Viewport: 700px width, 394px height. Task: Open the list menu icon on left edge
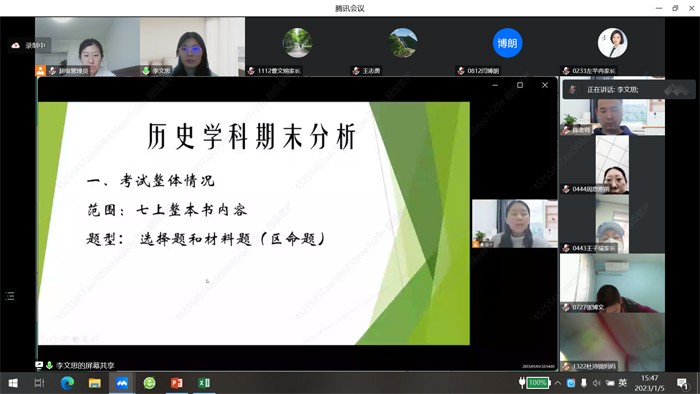10,296
